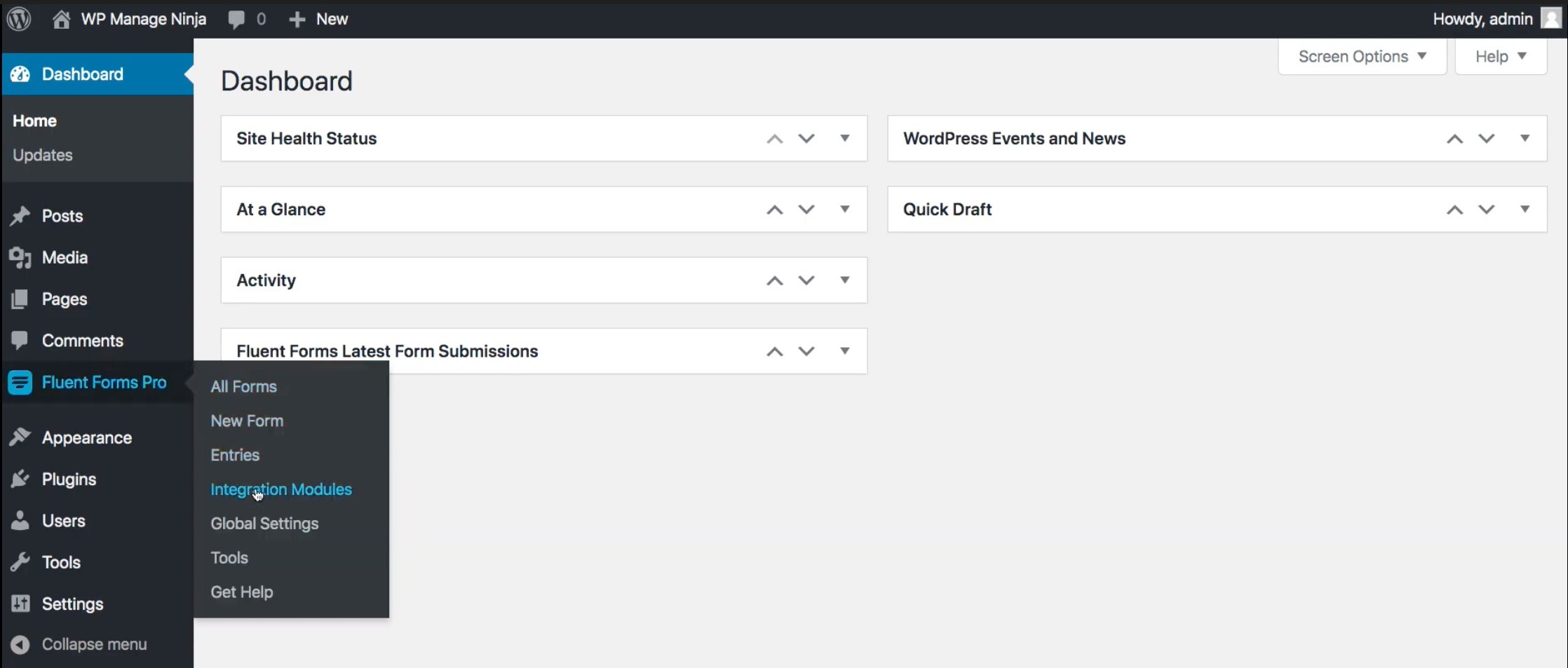Click the Dashboard gauge icon
This screenshot has height=668, width=1568.
pyautogui.click(x=20, y=74)
